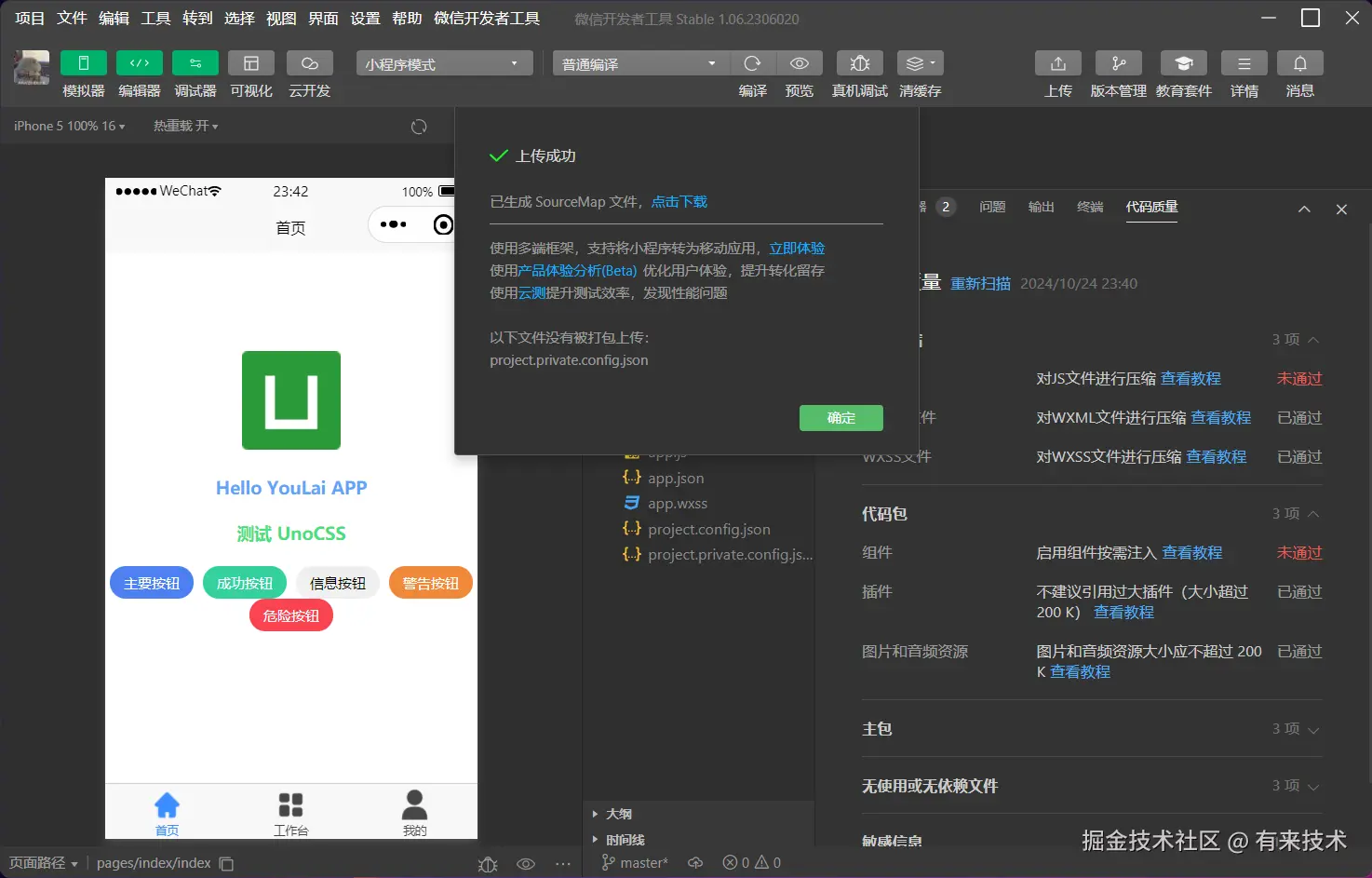Switch to the 问题 tab
Viewport: 1372px width, 878px height.
[x=992, y=207]
